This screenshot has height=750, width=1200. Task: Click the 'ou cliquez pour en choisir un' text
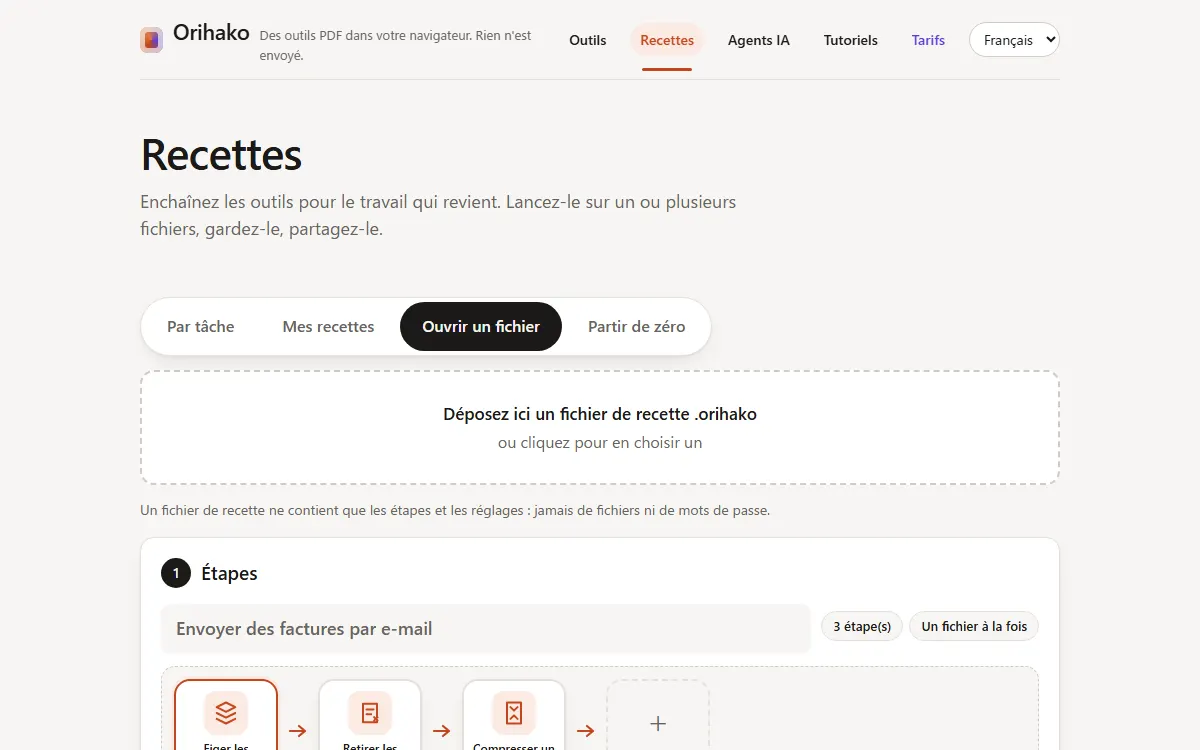coord(600,442)
